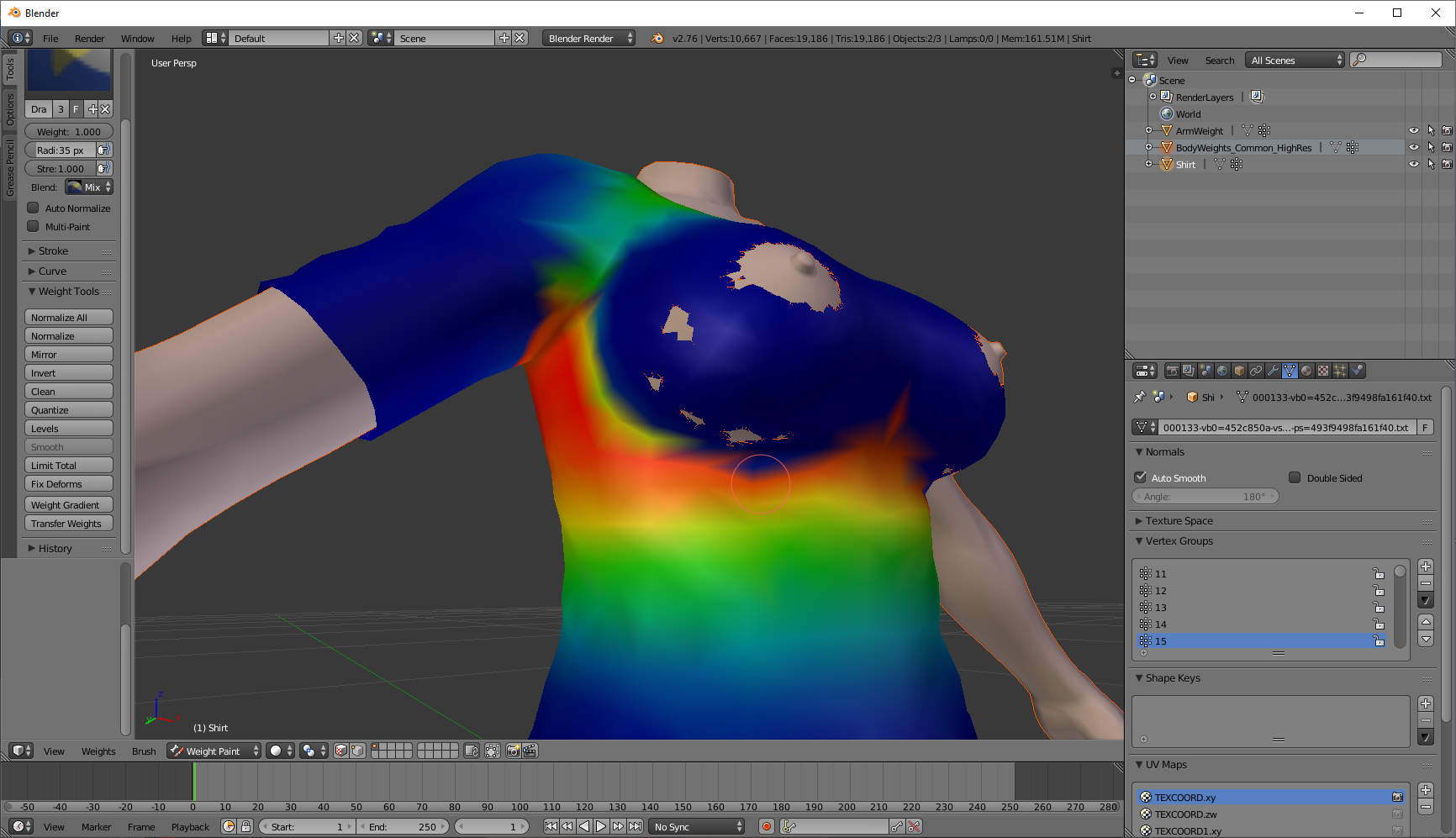
Task: Open the Playback menu in timeline
Action: point(190,826)
